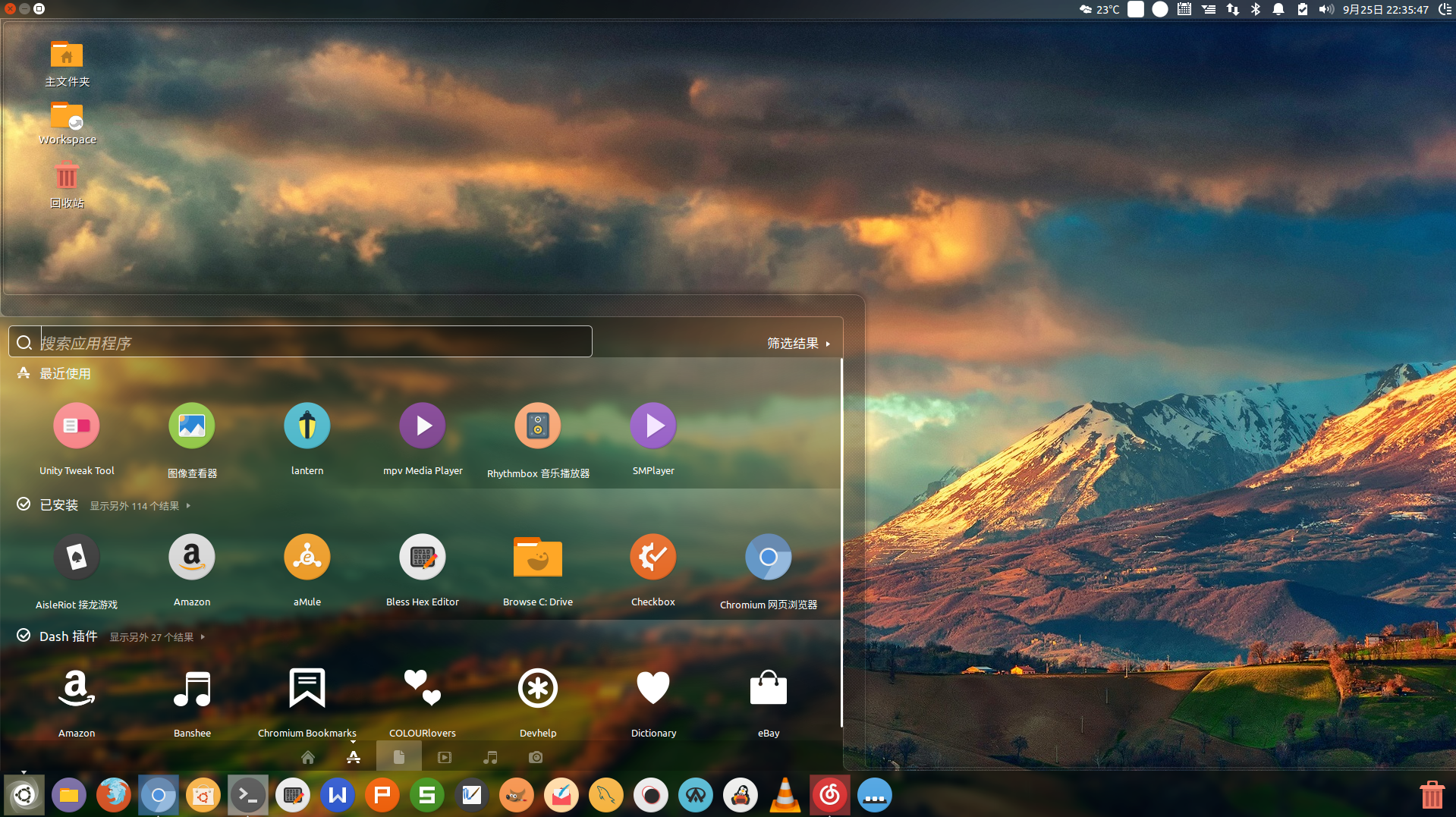The image size is (1456, 817).
Task: Expand 筛选结果 filter results
Action: [x=799, y=344]
